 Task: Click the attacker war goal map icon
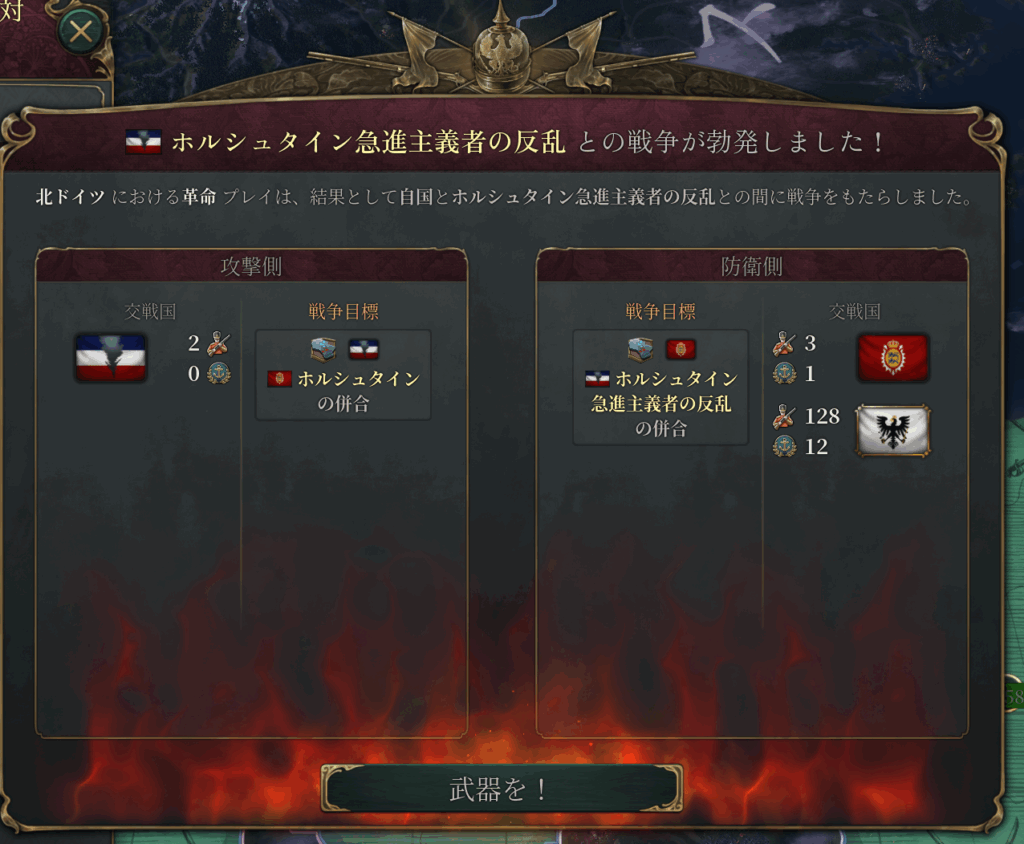(323, 349)
